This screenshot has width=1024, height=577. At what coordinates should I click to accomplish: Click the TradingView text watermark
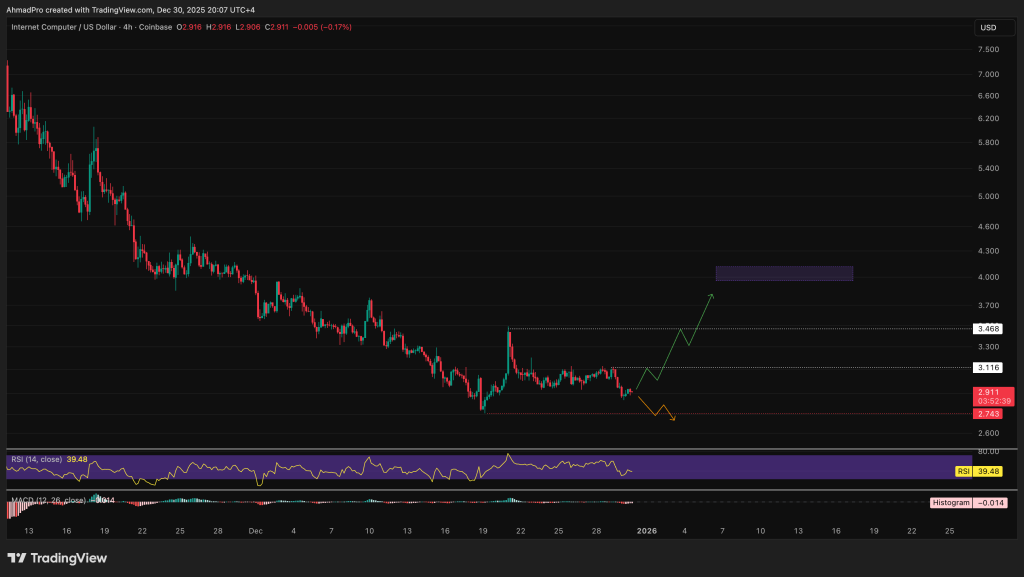tap(67, 558)
